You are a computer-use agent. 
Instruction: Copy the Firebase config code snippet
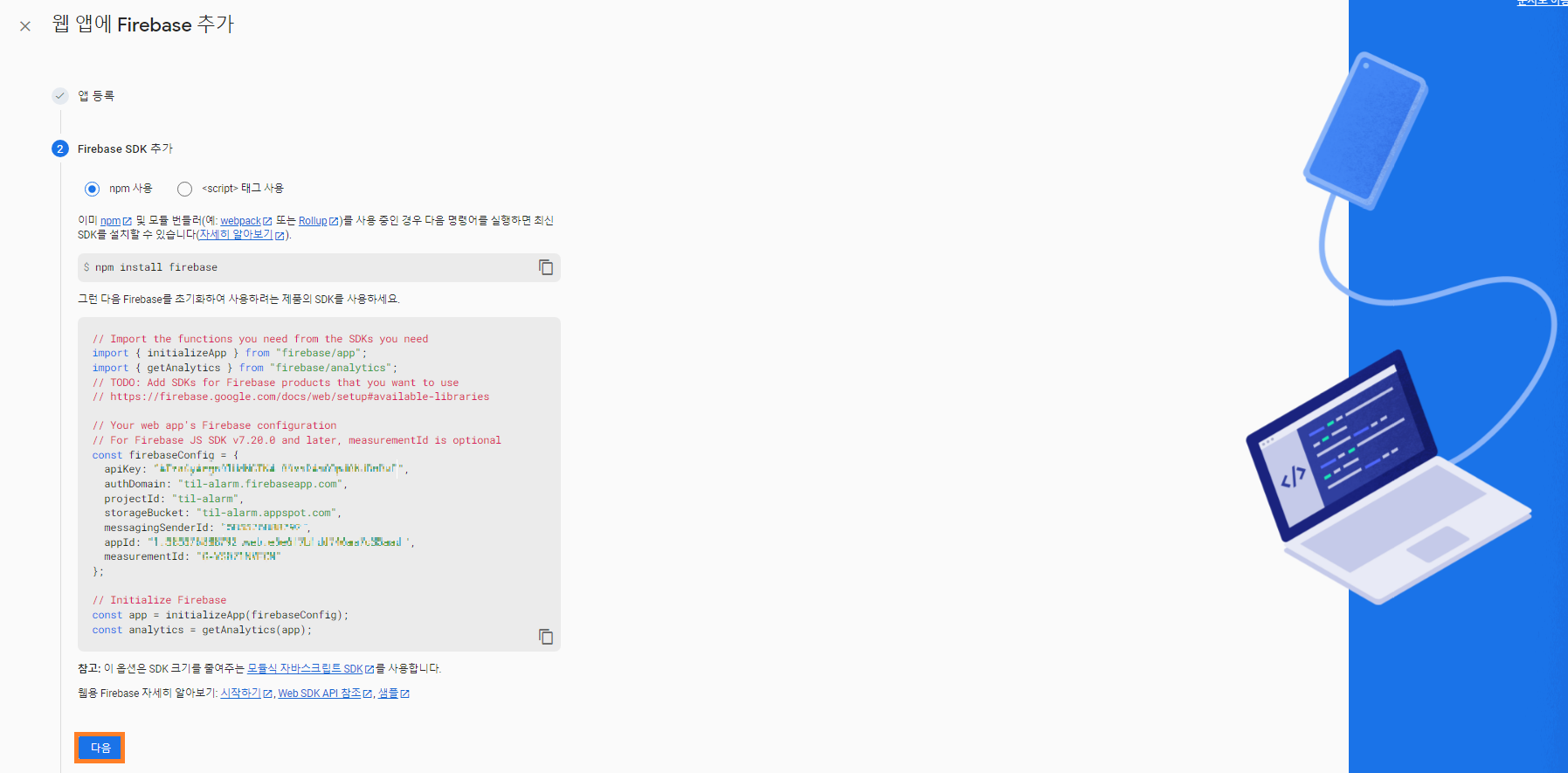pyautogui.click(x=546, y=637)
